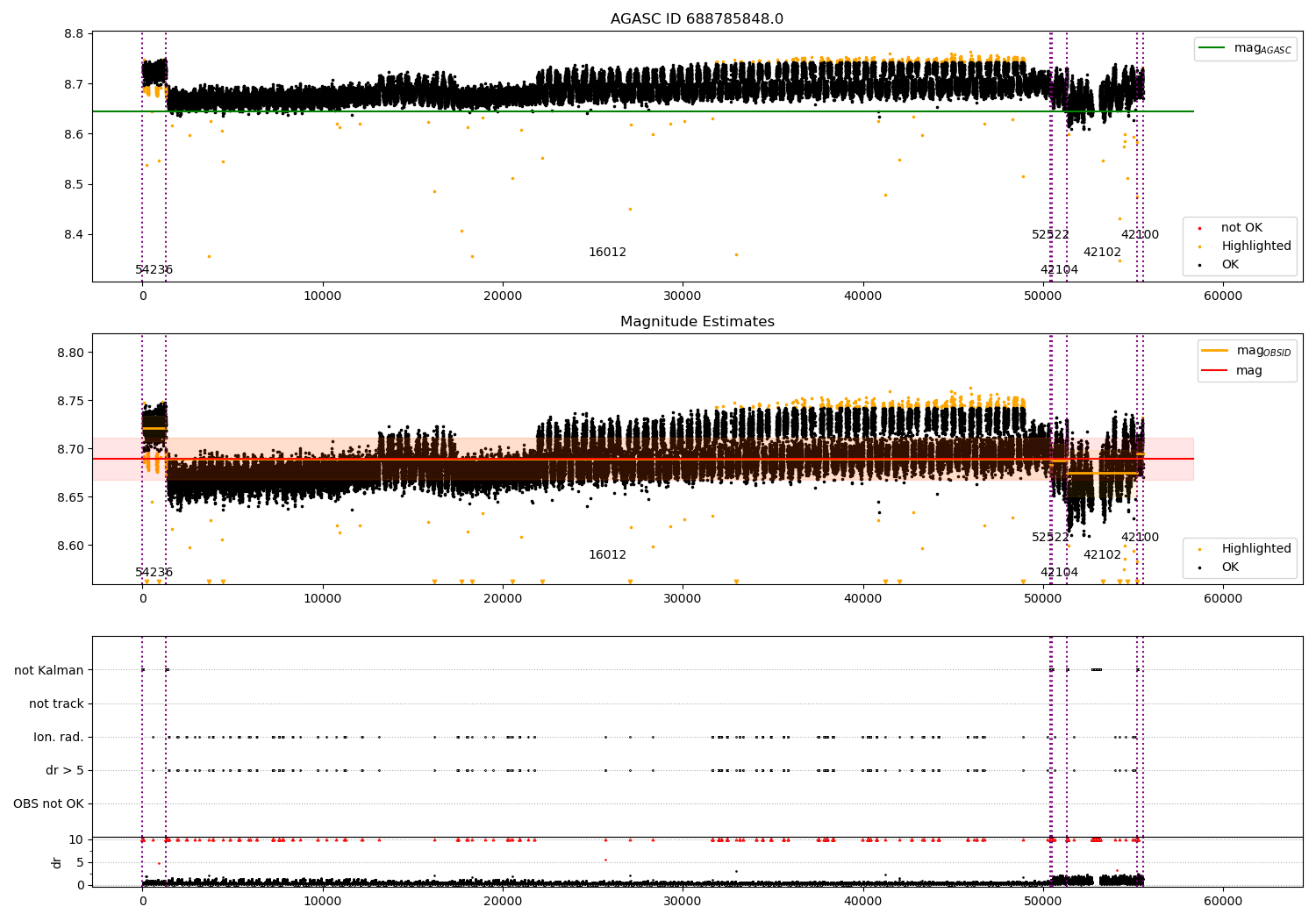Click the black 'OK' legend entry in top plot

pyautogui.click(x=1230, y=265)
